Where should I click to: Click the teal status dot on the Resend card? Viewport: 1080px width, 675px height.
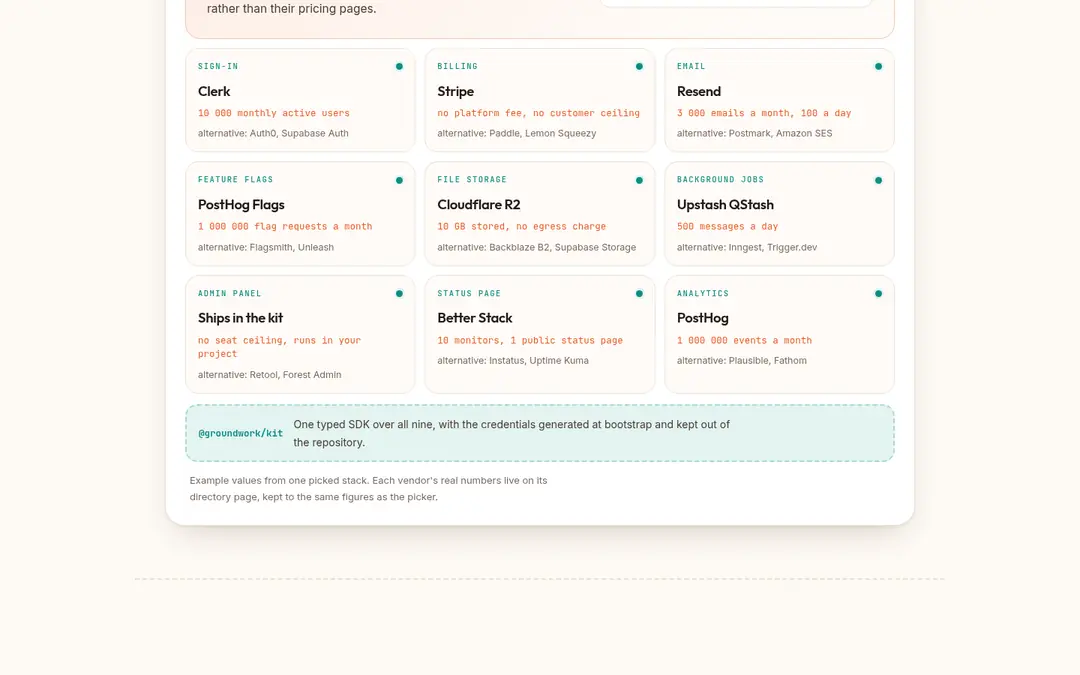(x=878, y=67)
